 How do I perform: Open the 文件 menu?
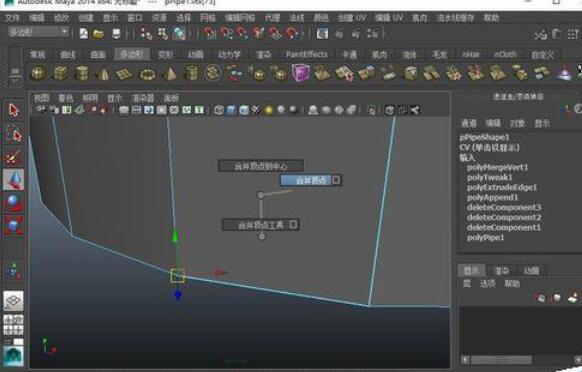[12, 18]
